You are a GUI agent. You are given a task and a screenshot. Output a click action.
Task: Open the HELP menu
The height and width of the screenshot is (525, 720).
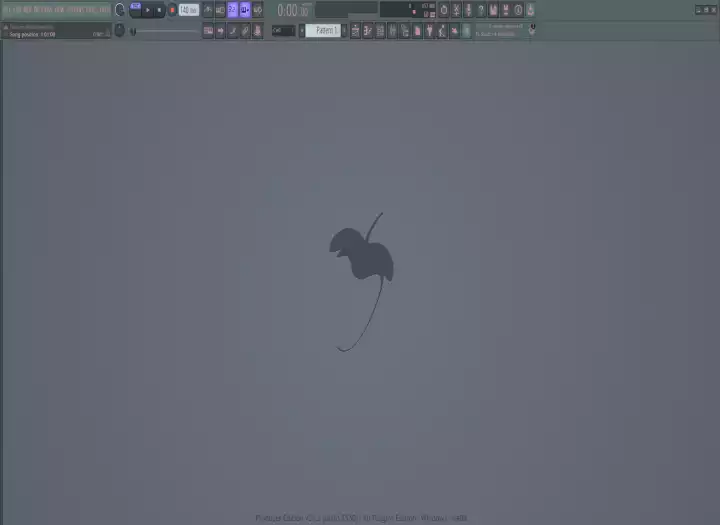click(x=105, y=9)
